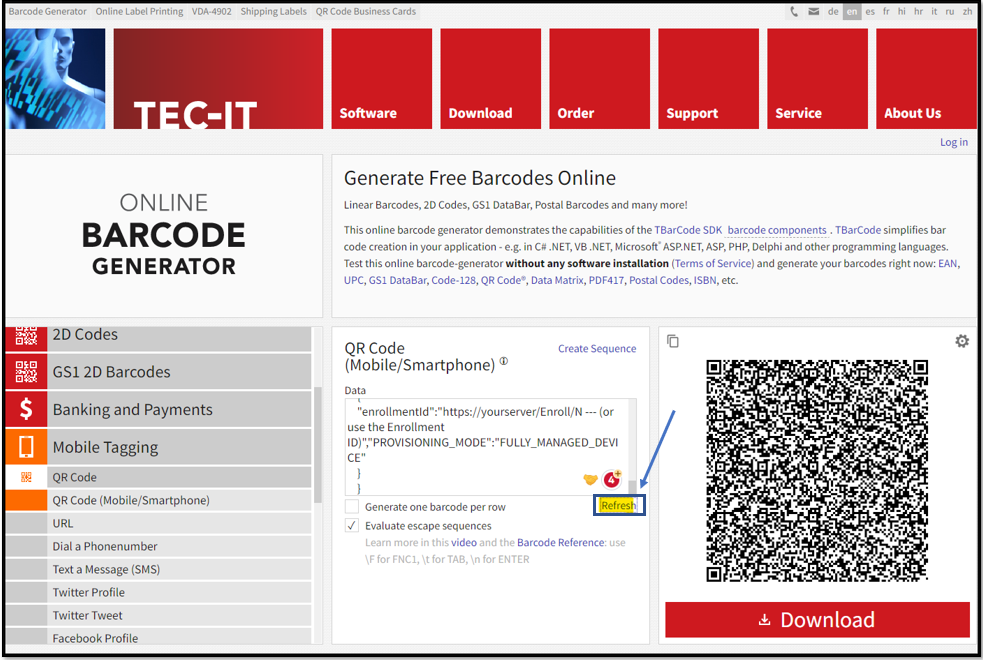983x660 pixels.
Task: Switch language to French (fr)
Action: tap(886, 11)
